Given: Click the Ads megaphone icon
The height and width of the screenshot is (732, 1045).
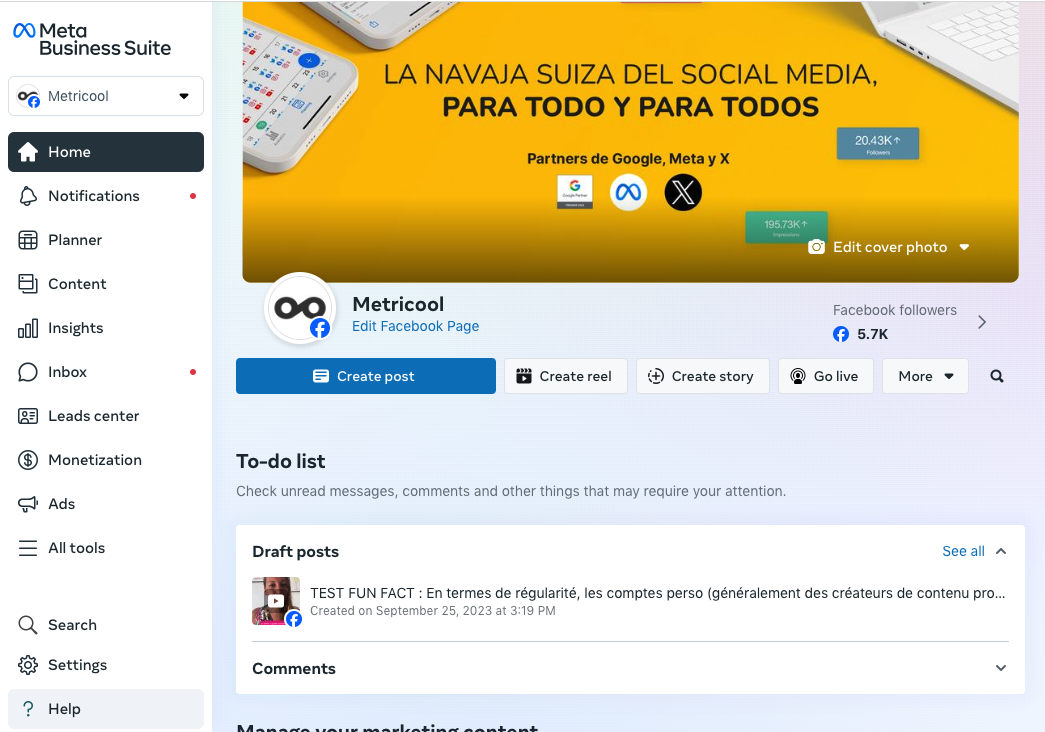Looking at the screenshot, I should 28,504.
